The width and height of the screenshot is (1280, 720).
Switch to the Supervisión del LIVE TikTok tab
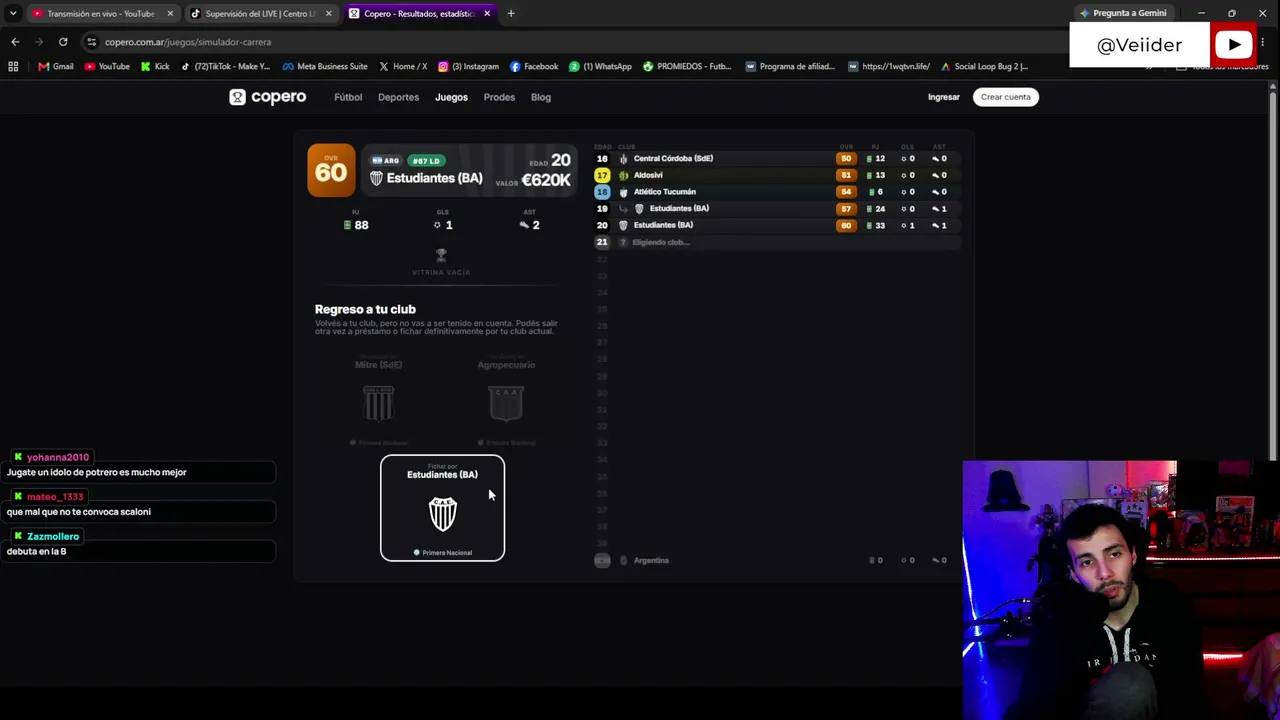click(x=260, y=13)
